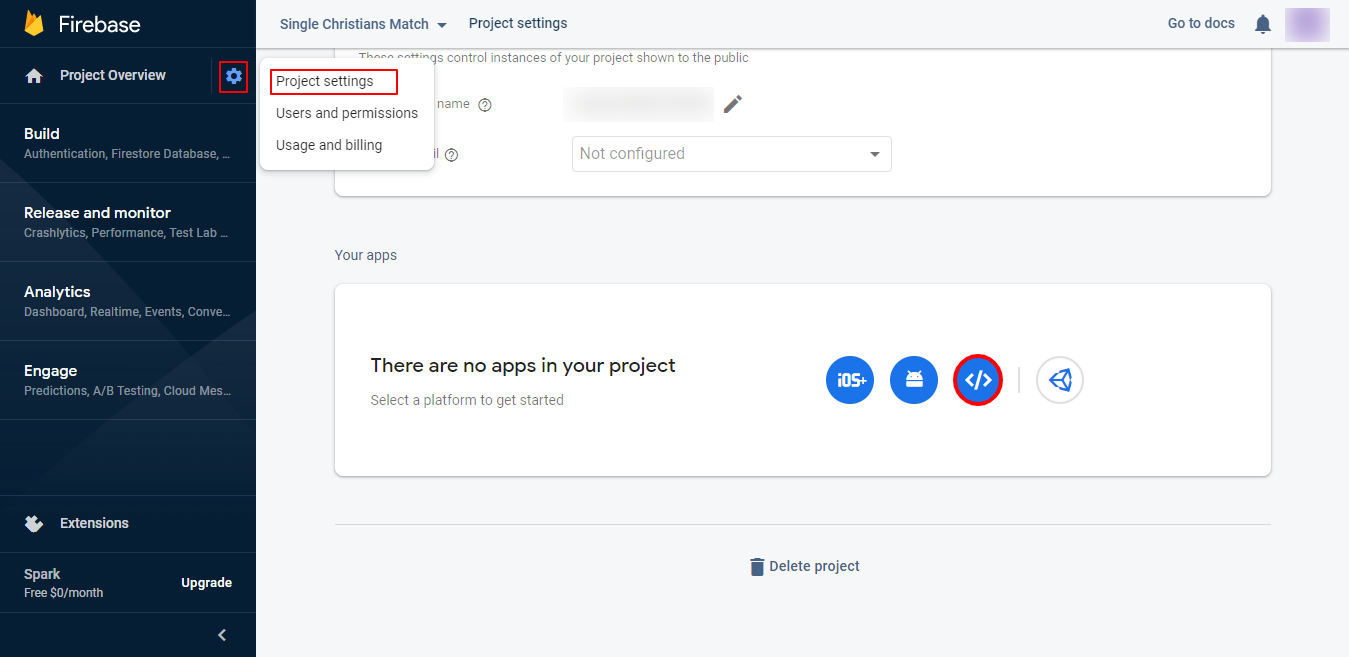Click the blurred public-facing name field

(x=638, y=104)
